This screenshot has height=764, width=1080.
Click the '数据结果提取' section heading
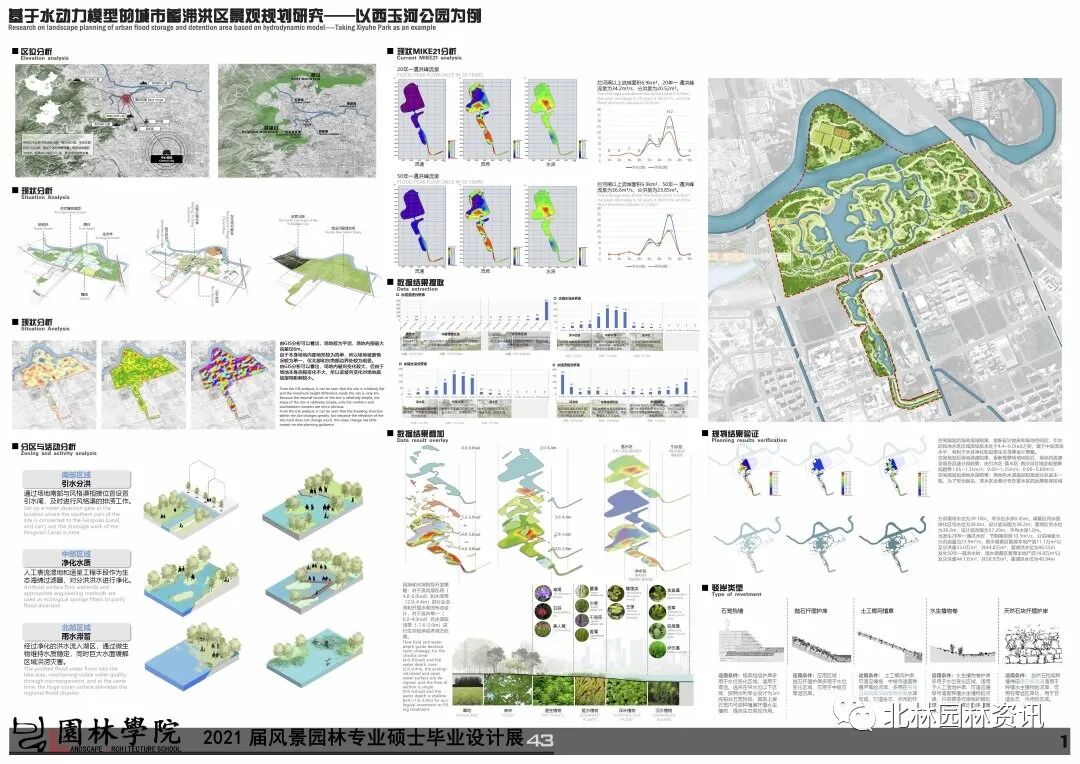click(420, 282)
